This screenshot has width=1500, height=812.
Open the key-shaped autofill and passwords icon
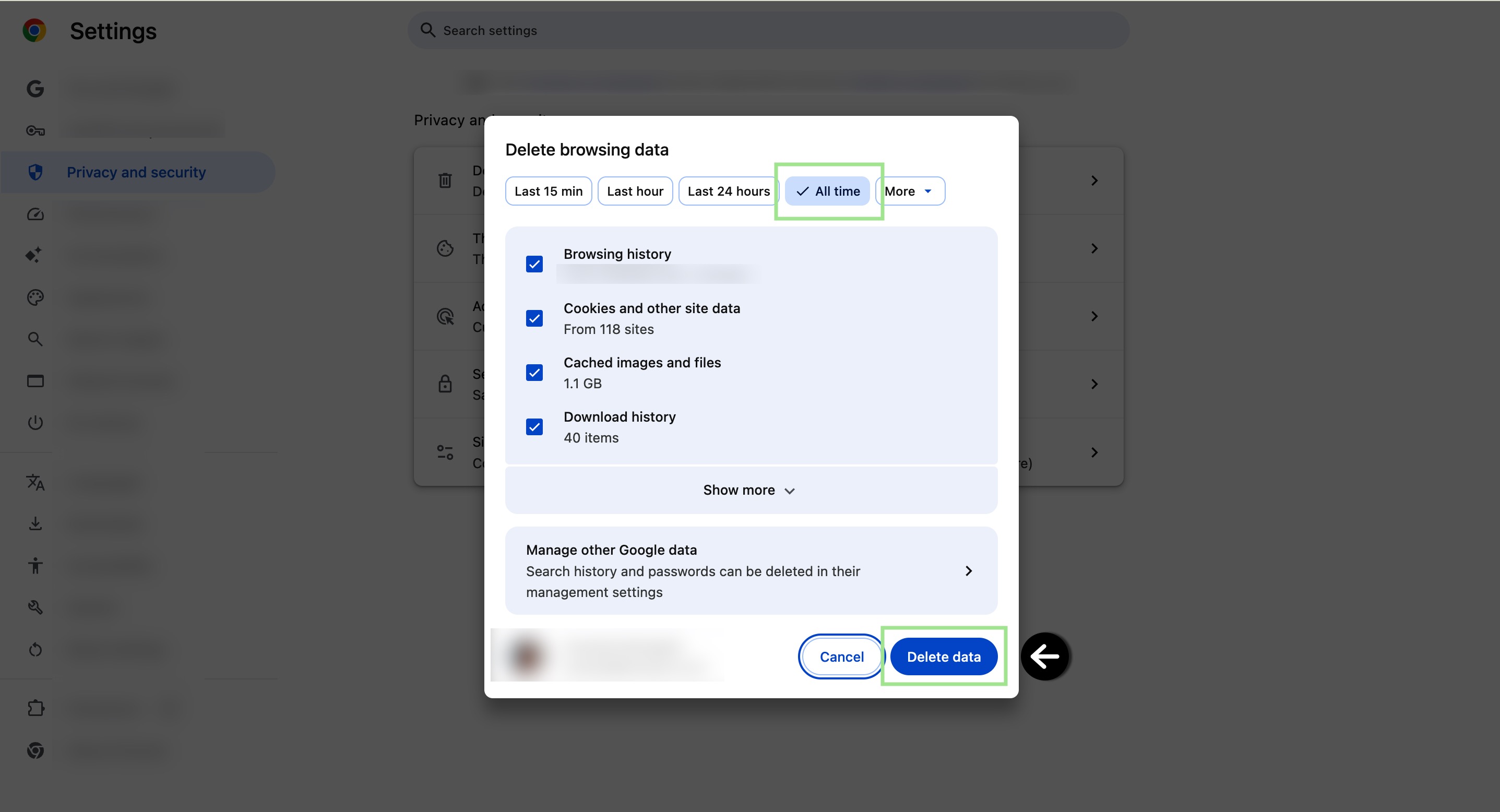click(35, 130)
